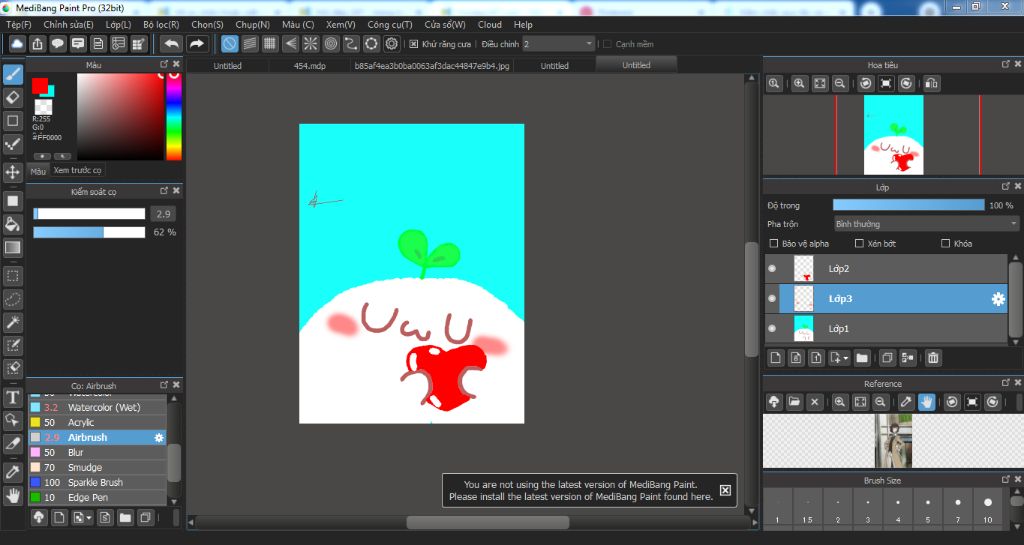Dismiss the update notification with X
Viewport: 1024px width, 545px height.
(x=725, y=490)
